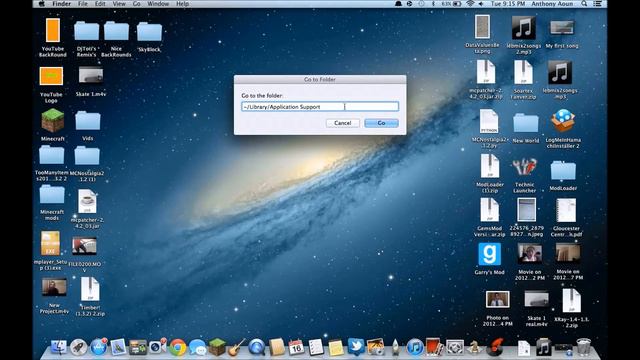Open Calendar icon in dock

pos(296,347)
